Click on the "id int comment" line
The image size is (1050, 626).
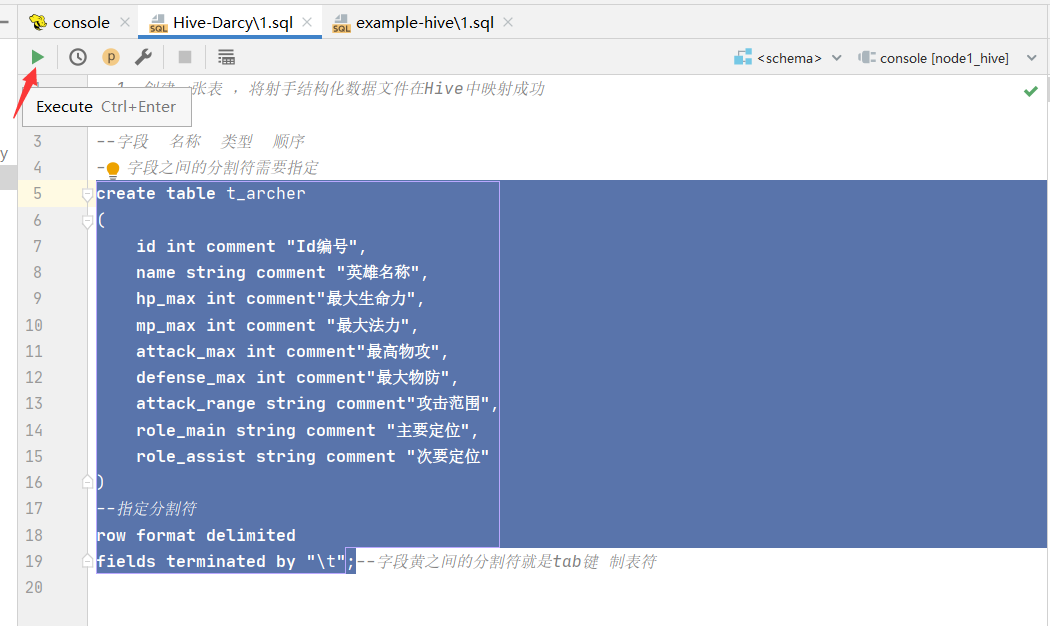click(251, 246)
